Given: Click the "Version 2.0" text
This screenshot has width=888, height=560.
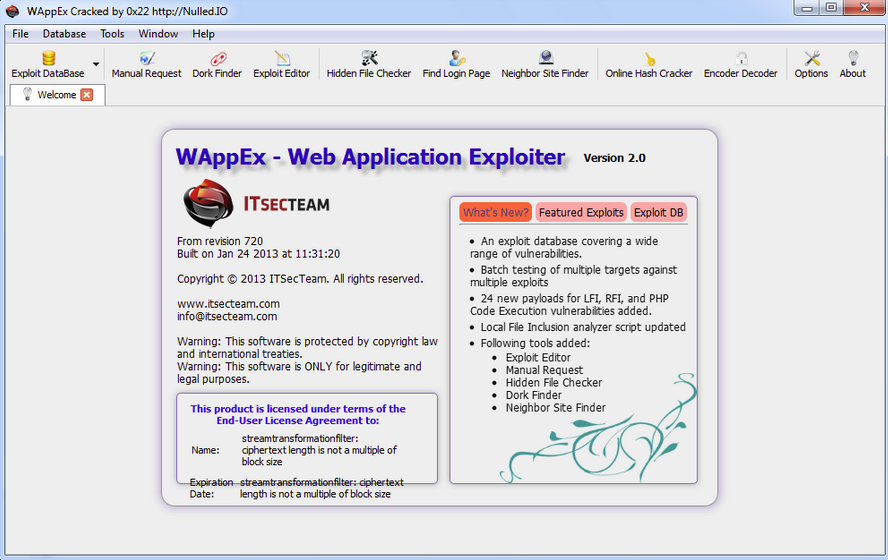Looking at the screenshot, I should 614,158.
